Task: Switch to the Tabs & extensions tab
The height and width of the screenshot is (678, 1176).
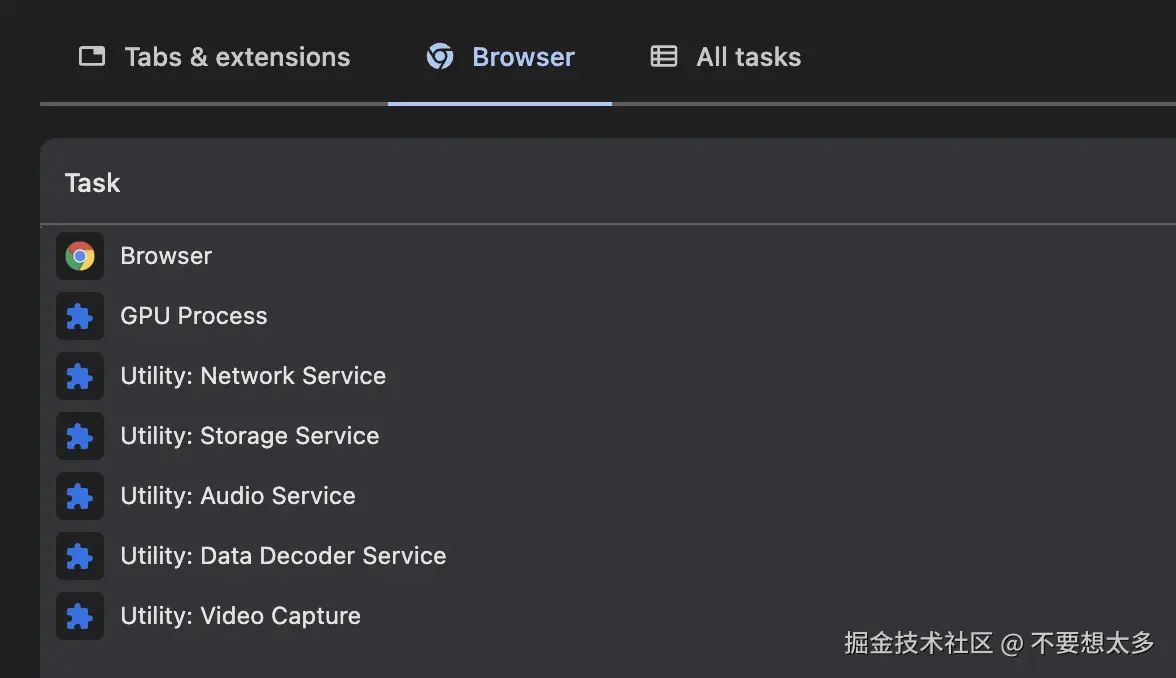Action: coord(237,57)
